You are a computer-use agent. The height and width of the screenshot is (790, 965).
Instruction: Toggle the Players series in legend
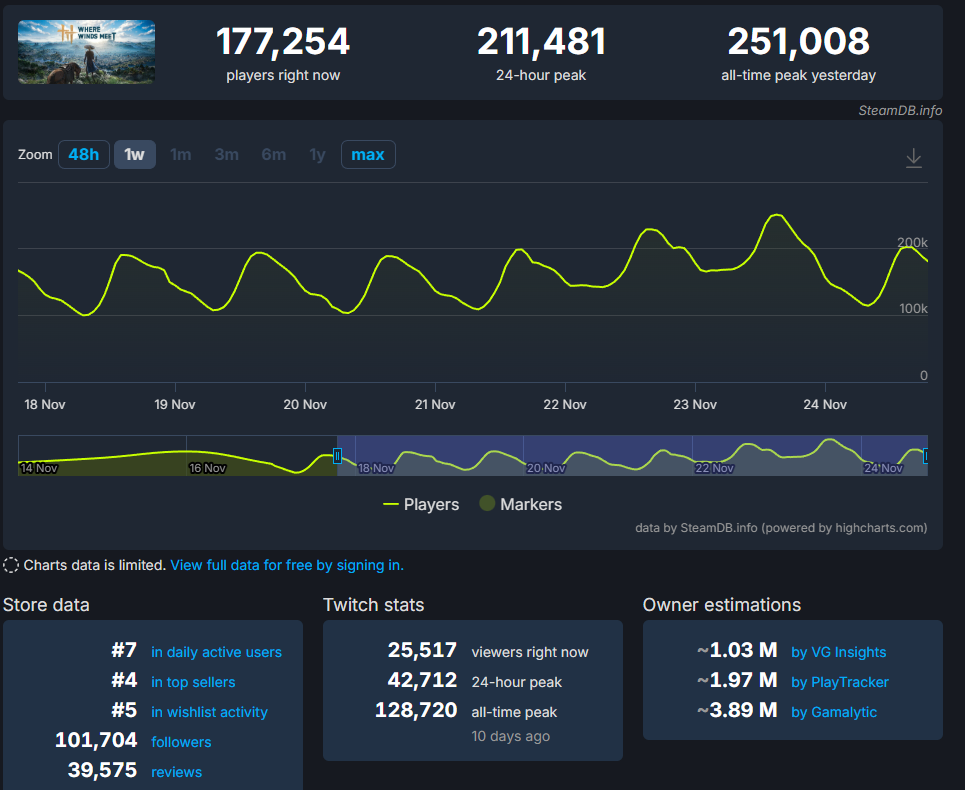(x=421, y=505)
